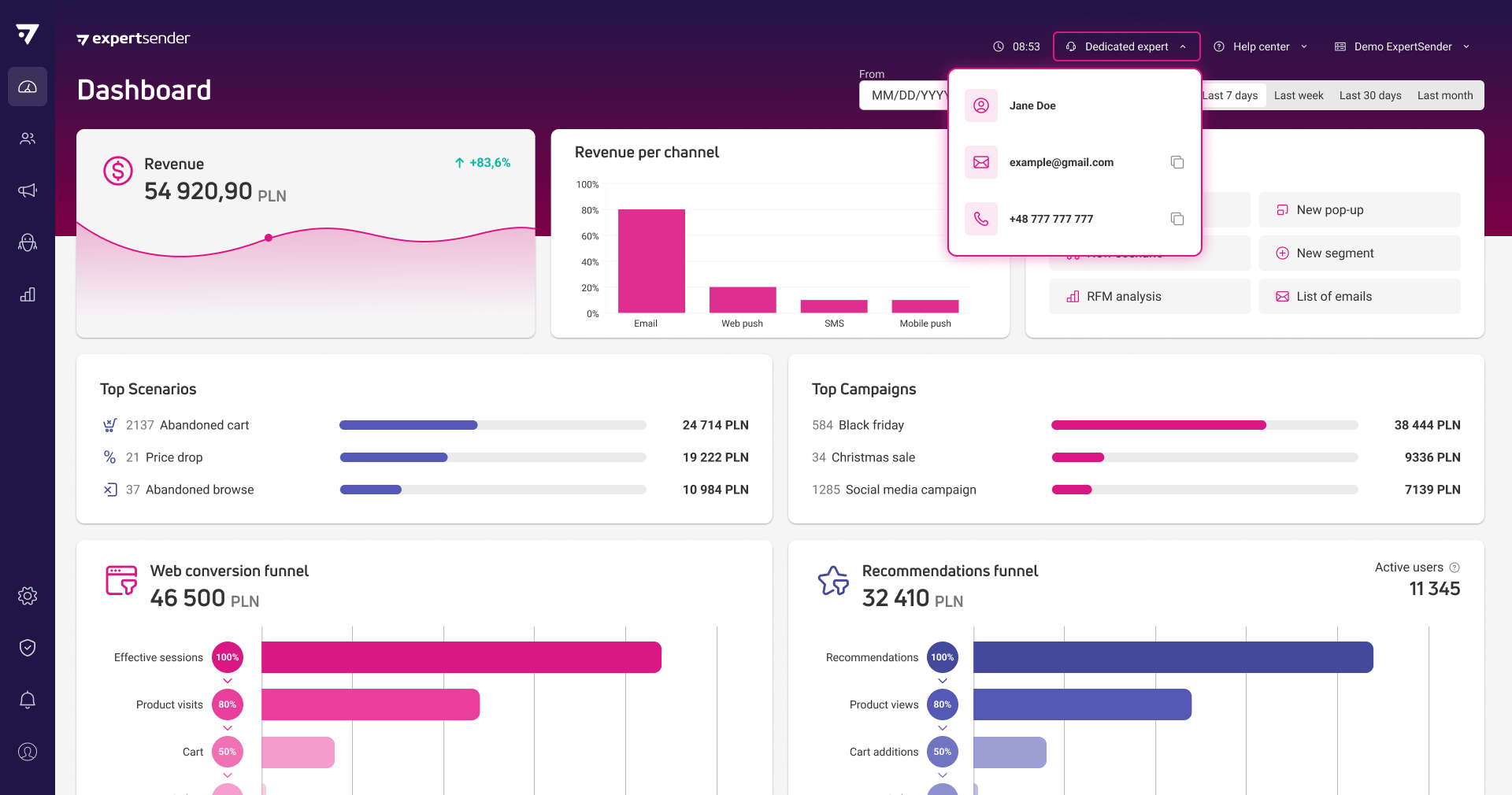Click the Abandoned browse scenario row
1512x795 pixels.
(425, 490)
